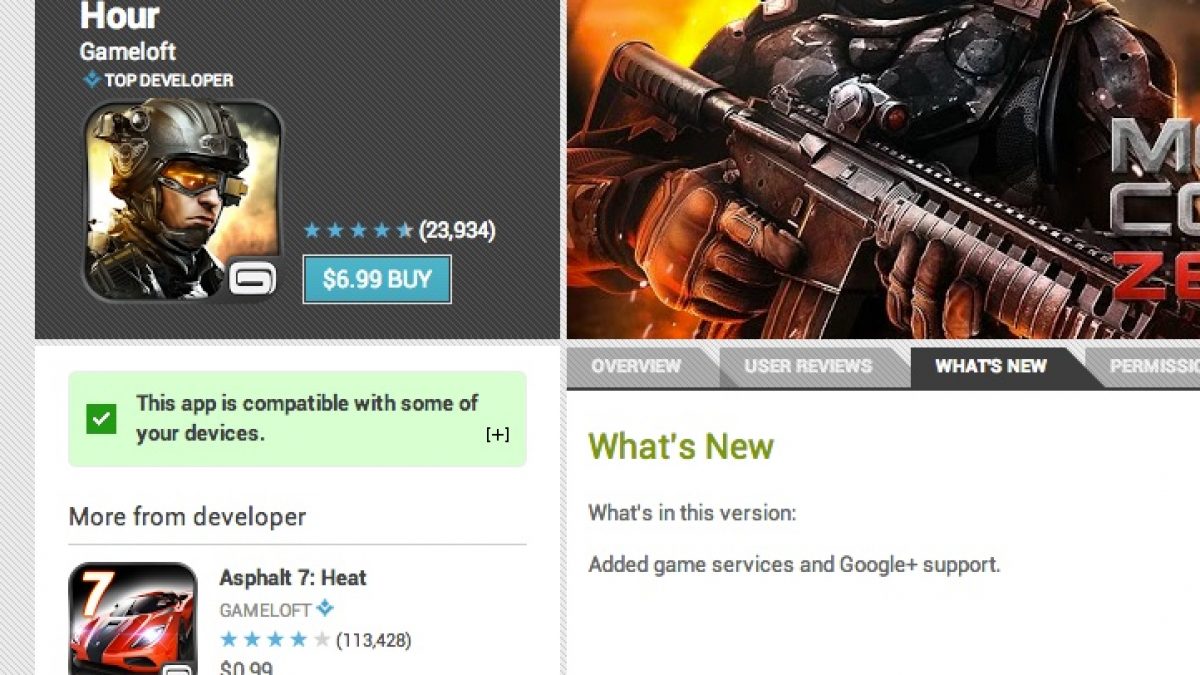Open the Overview tab

tap(636, 367)
